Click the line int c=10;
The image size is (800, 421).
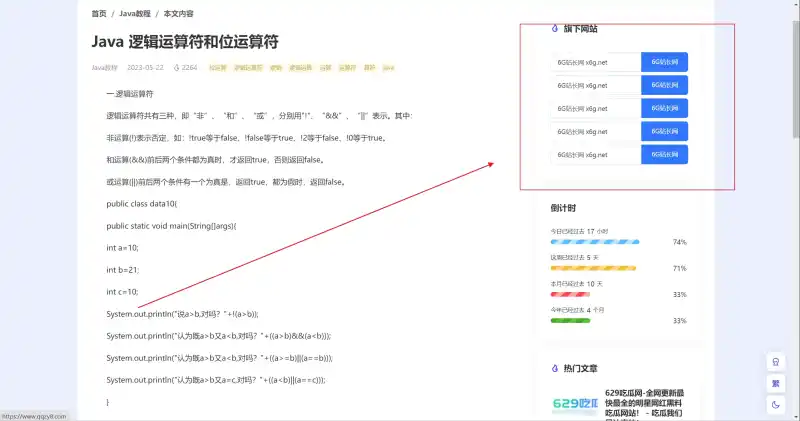pyautogui.click(x=122, y=291)
